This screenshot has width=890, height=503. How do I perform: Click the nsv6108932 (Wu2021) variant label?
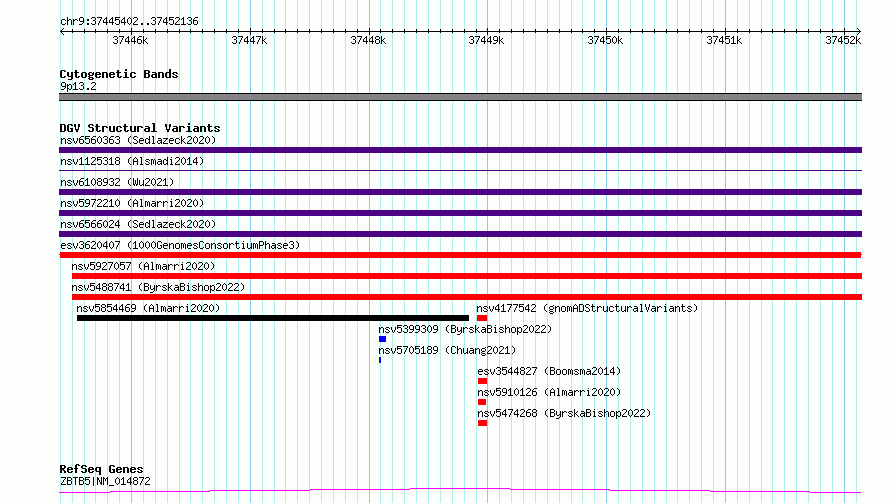(x=117, y=182)
